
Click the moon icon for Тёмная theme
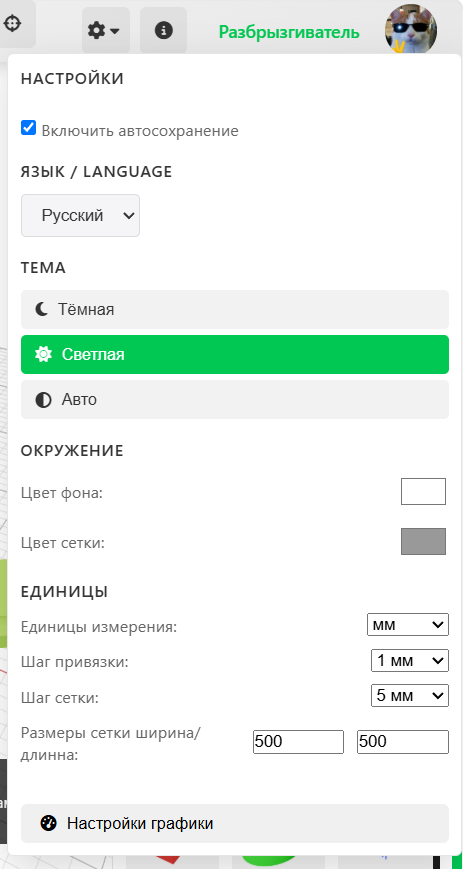42,309
